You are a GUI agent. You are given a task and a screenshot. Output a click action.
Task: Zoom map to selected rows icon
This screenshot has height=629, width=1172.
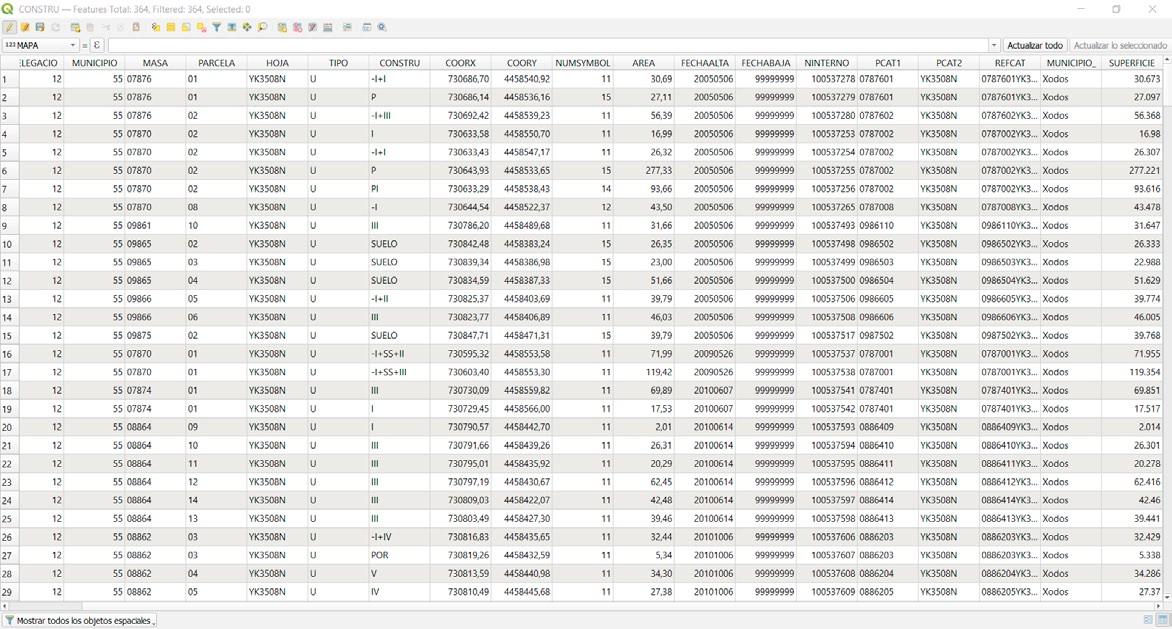262,27
